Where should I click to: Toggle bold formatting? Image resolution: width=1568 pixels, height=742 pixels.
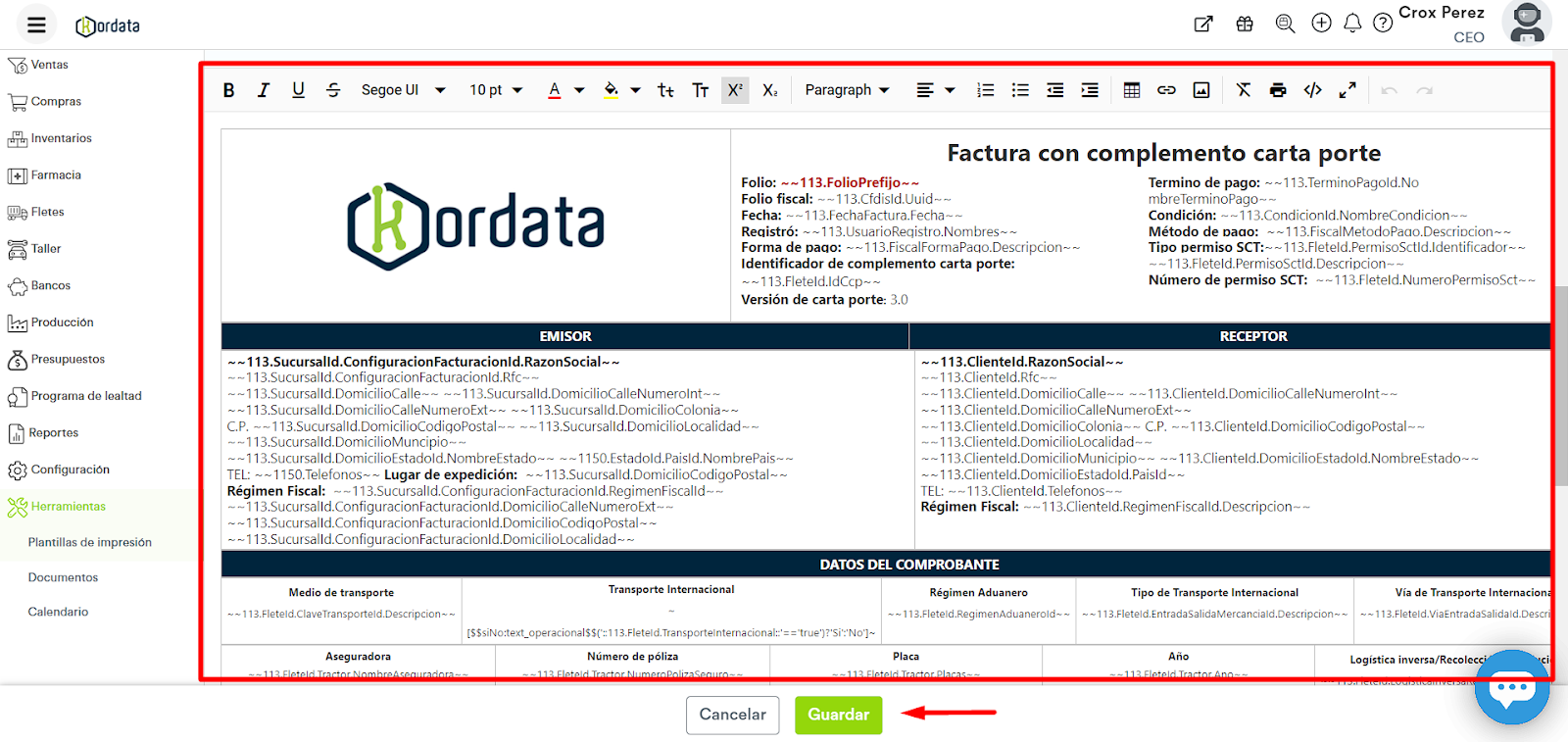click(x=228, y=90)
